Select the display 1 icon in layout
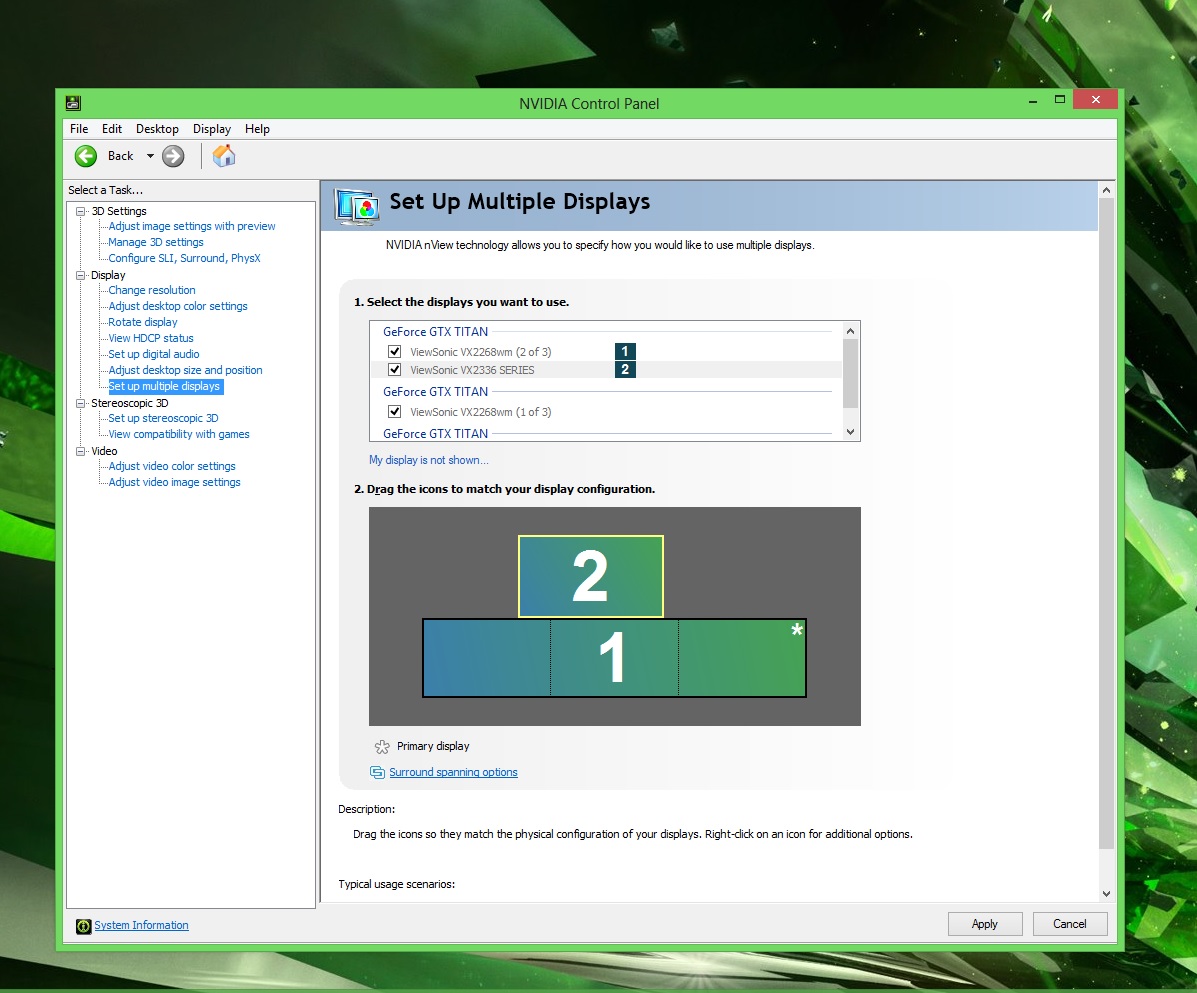Image resolution: width=1197 pixels, height=993 pixels. point(613,658)
